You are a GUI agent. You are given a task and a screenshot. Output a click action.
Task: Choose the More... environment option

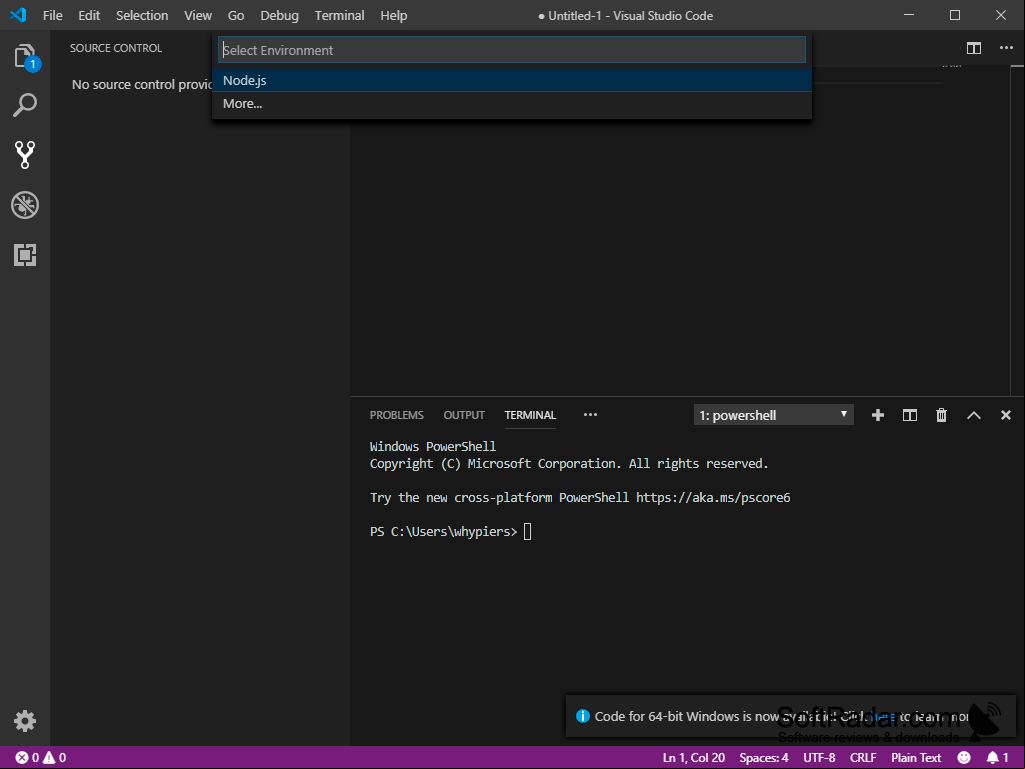click(512, 104)
